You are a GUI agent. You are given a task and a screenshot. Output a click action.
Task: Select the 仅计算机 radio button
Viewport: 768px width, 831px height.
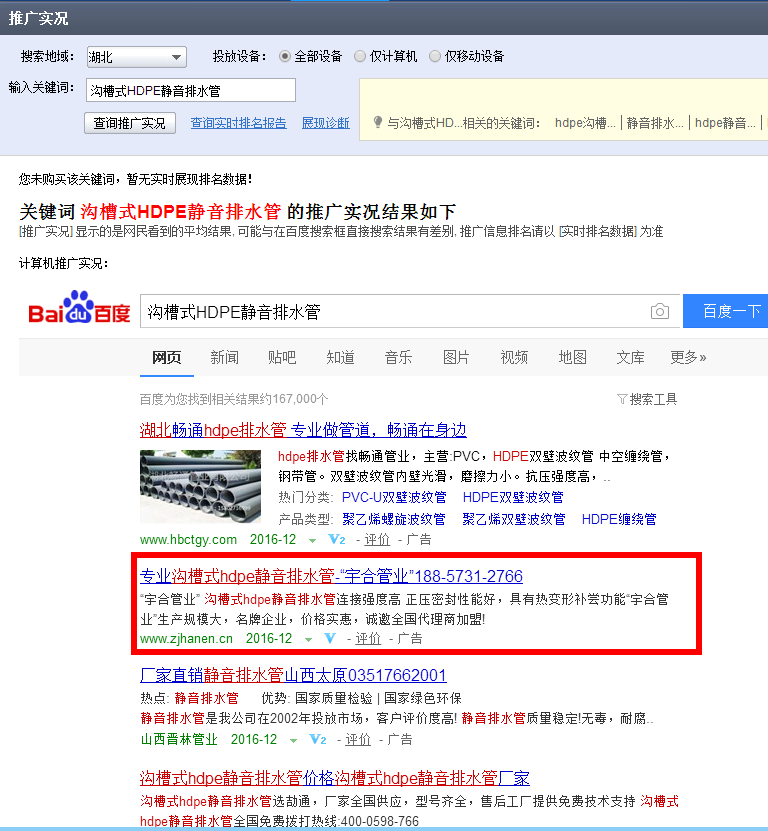click(x=360, y=56)
